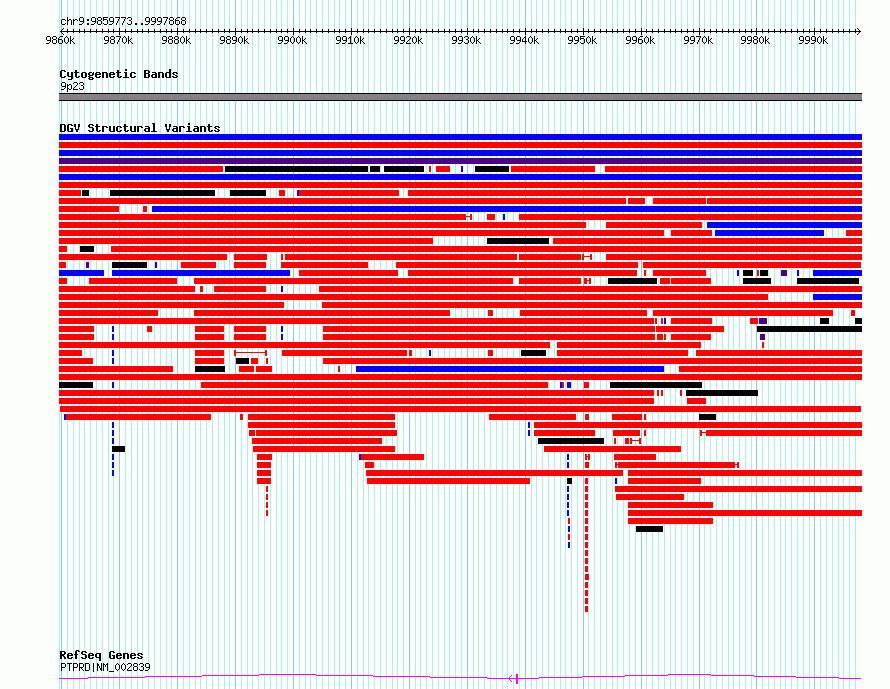
Task: Click the magenta PTPRD exon arrow marker
Action: click(x=514, y=678)
